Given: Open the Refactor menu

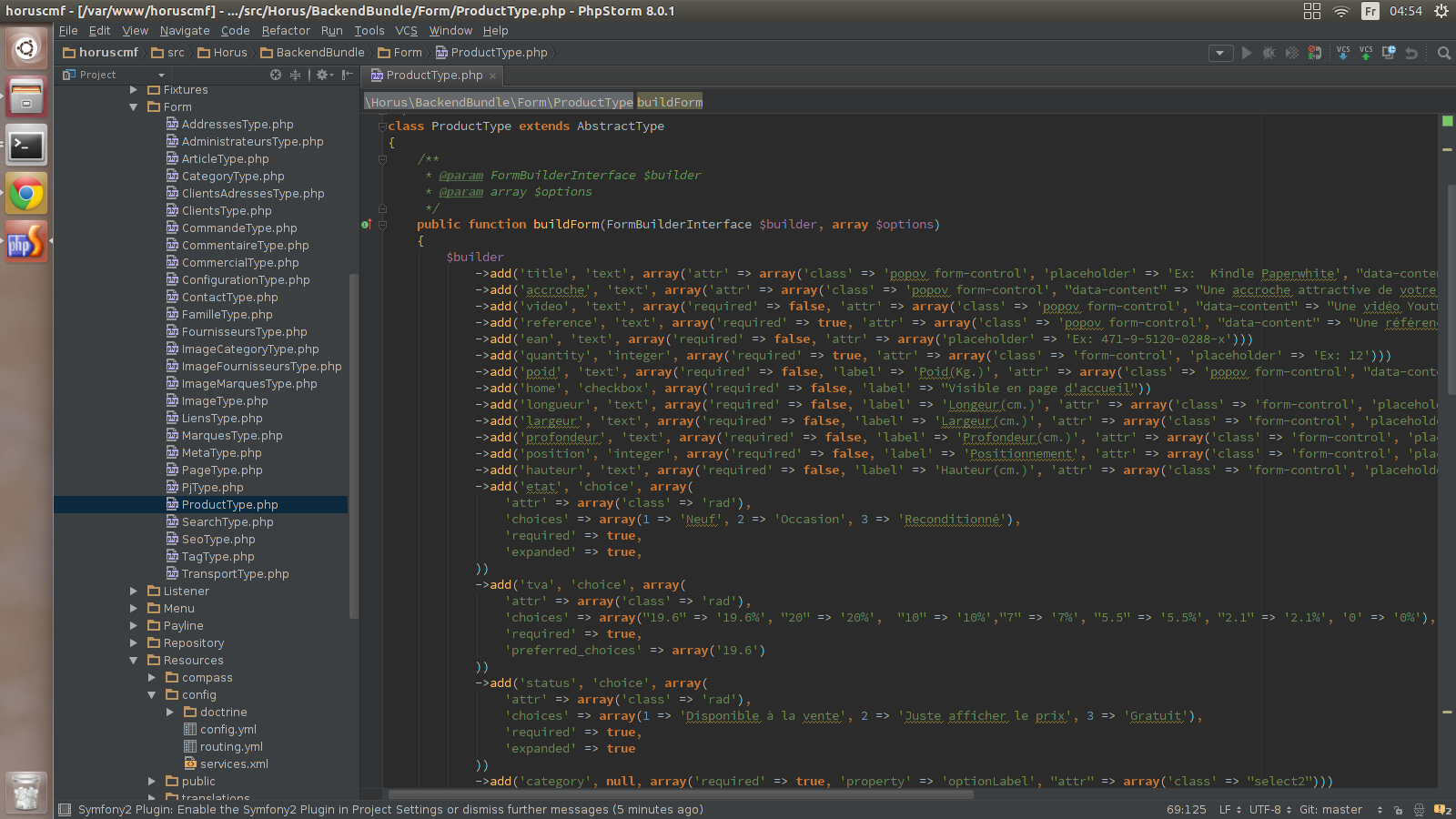Looking at the screenshot, I should coord(286,31).
